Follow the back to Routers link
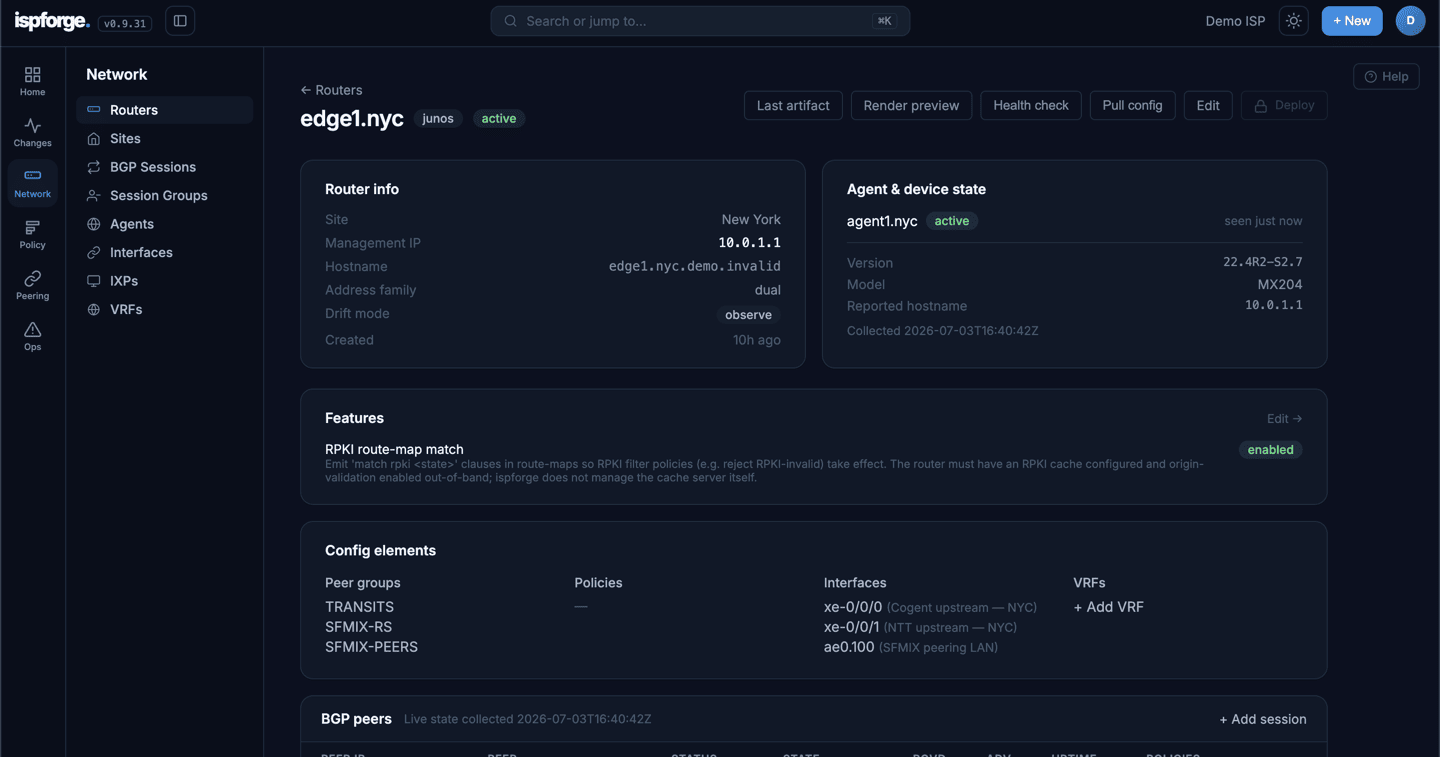1440x757 pixels. pos(331,90)
